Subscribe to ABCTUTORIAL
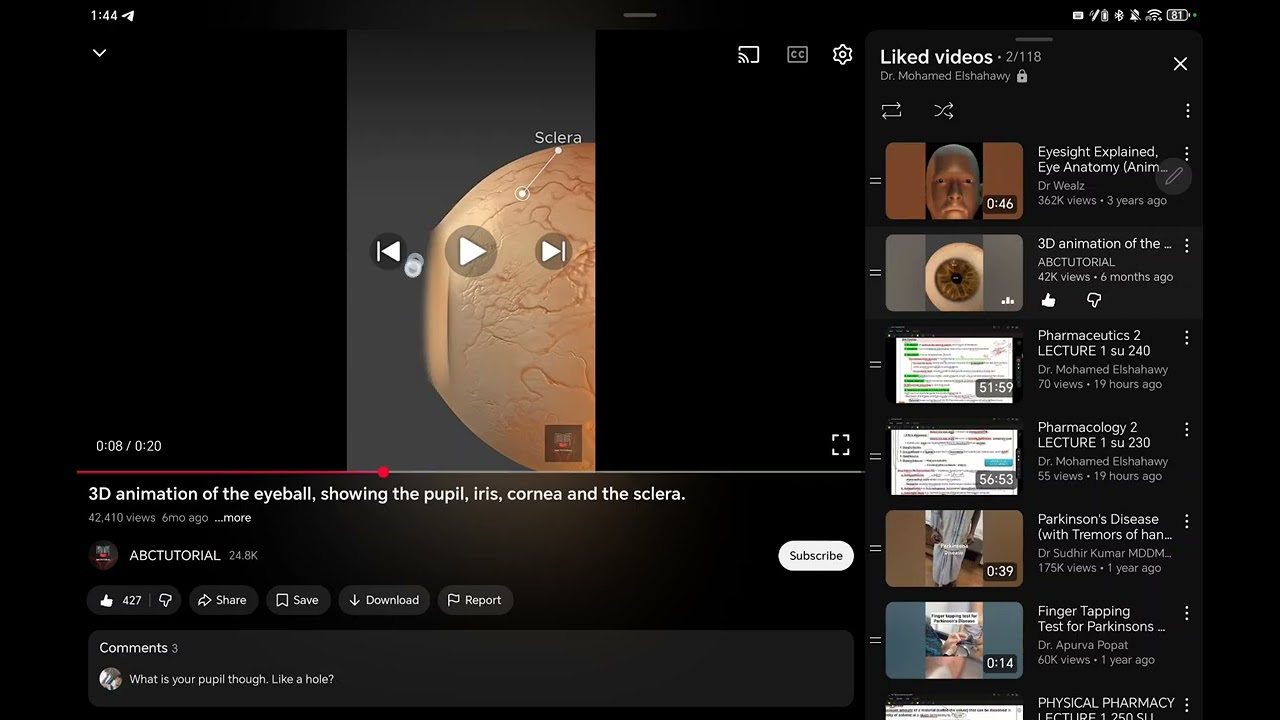Screen dimensions: 1280x720 (816, 556)
